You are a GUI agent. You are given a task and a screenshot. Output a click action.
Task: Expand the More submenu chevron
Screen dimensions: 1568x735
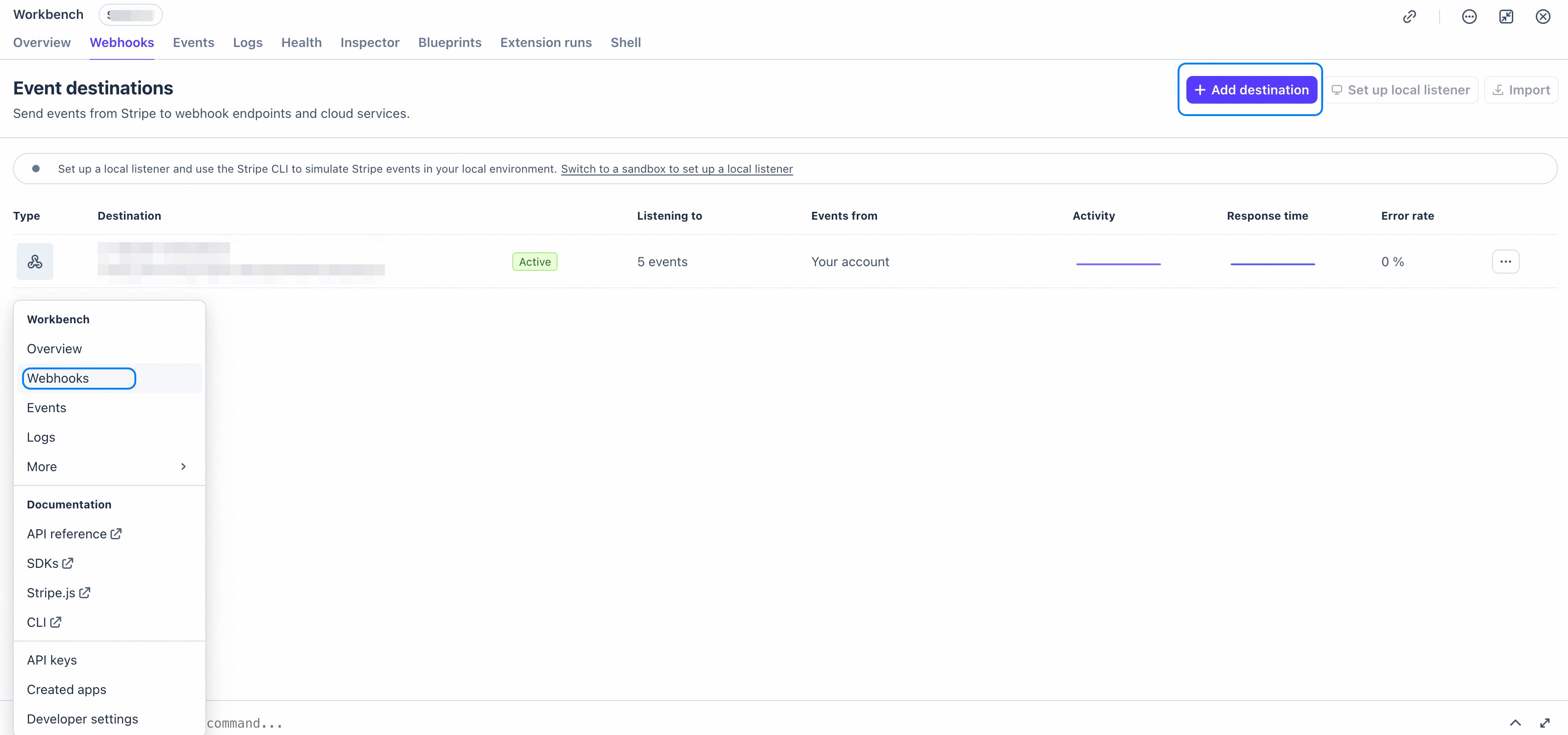183,467
